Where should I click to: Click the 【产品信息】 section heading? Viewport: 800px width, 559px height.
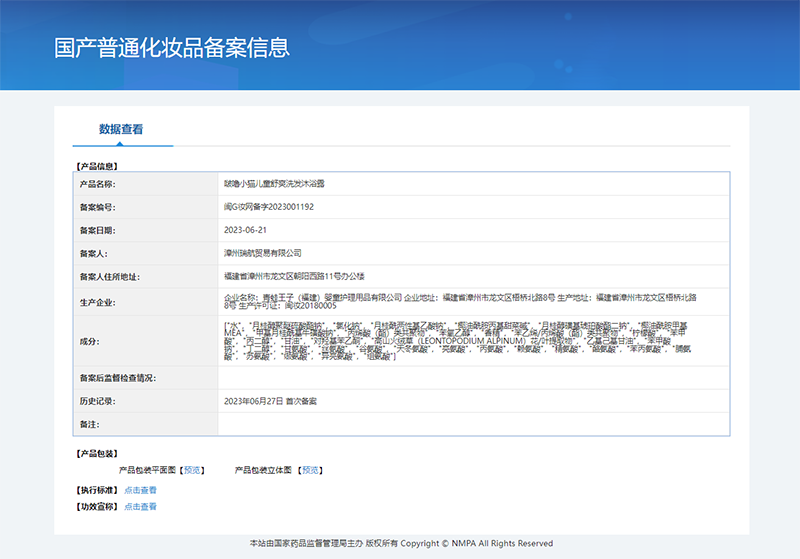[96, 165]
